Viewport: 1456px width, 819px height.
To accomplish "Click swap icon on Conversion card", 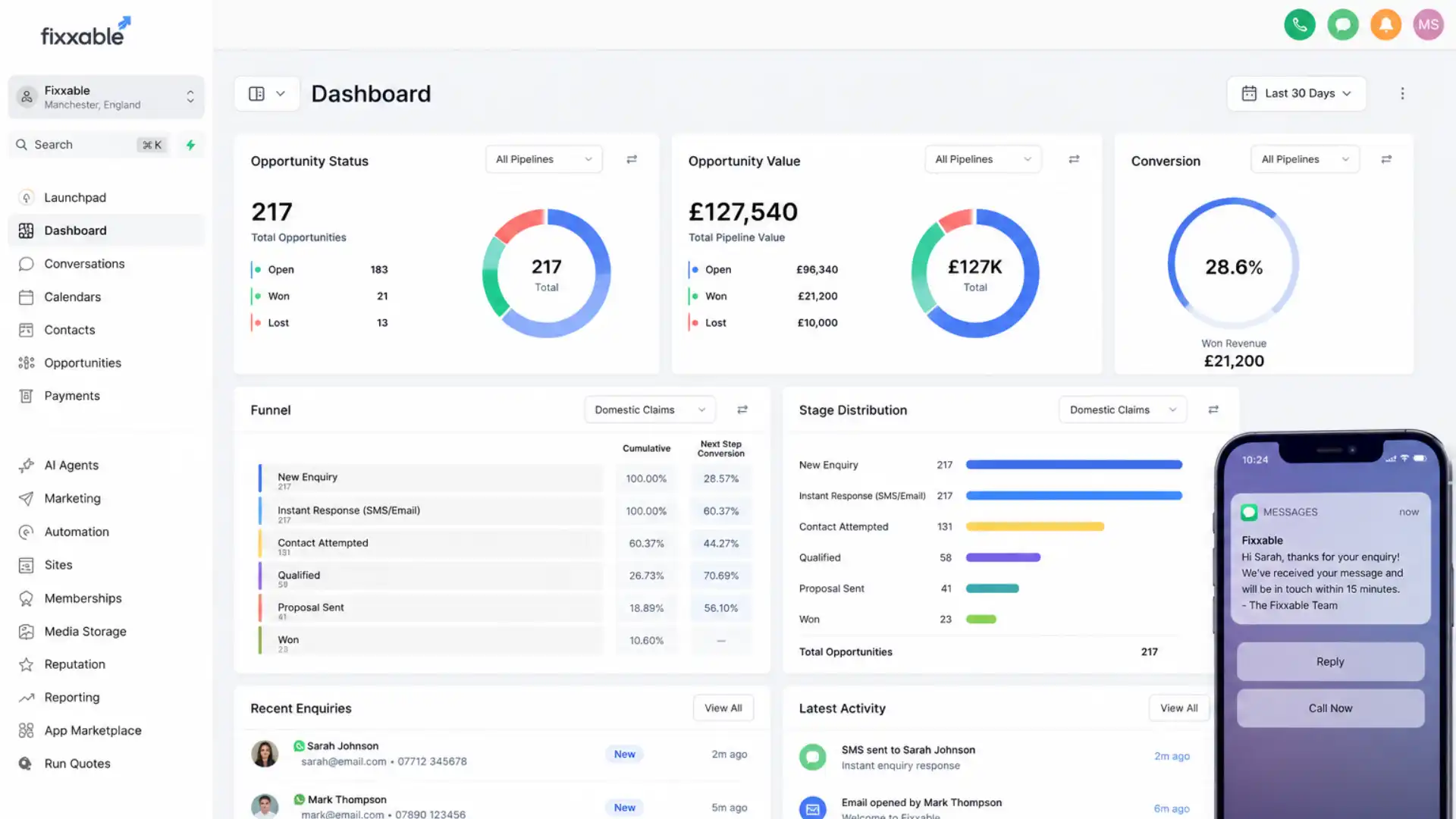I will (x=1386, y=159).
